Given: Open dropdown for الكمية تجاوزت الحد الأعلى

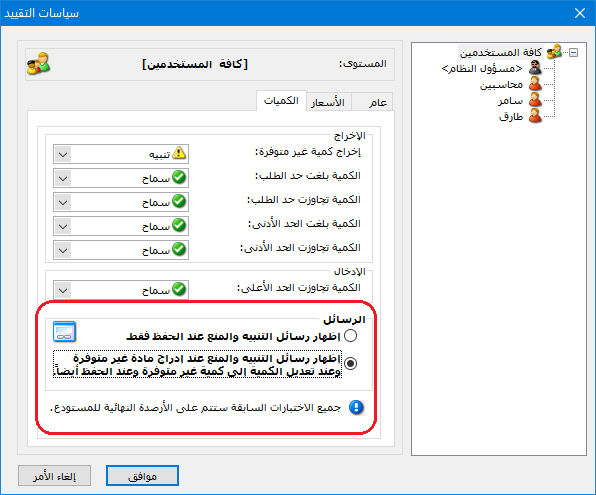Looking at the screenshot, I should point(63,290).
